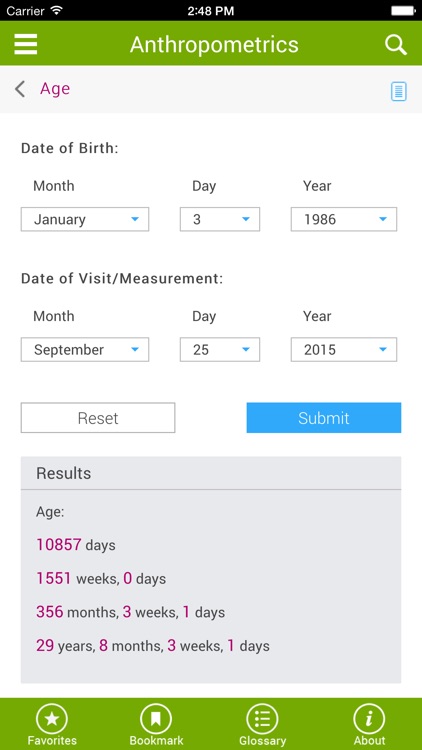Expand visit Month dropdown showing September
422x750 pixels.
point(85,350)
